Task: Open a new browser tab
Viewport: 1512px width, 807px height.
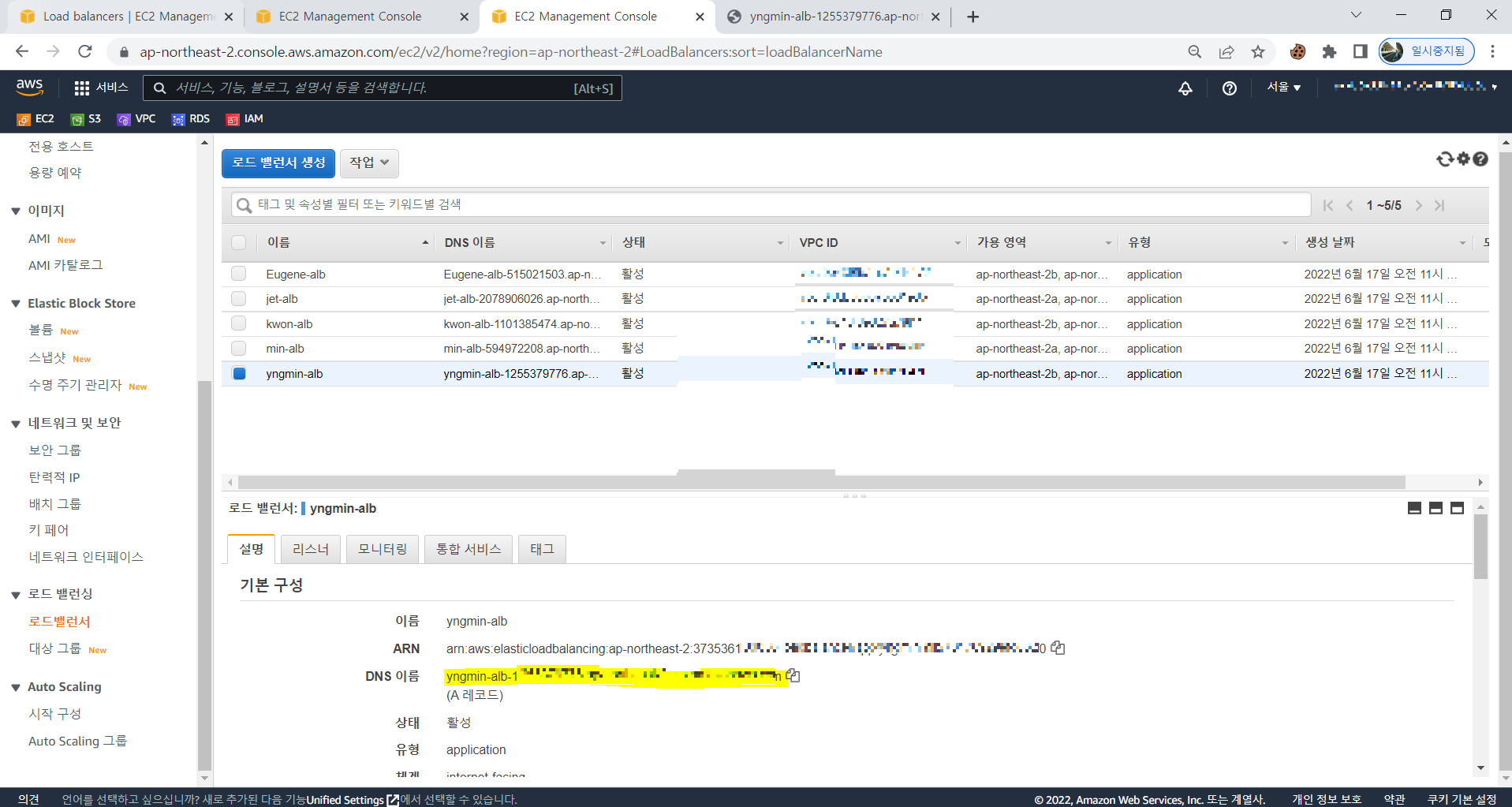Action: [973, 17]
